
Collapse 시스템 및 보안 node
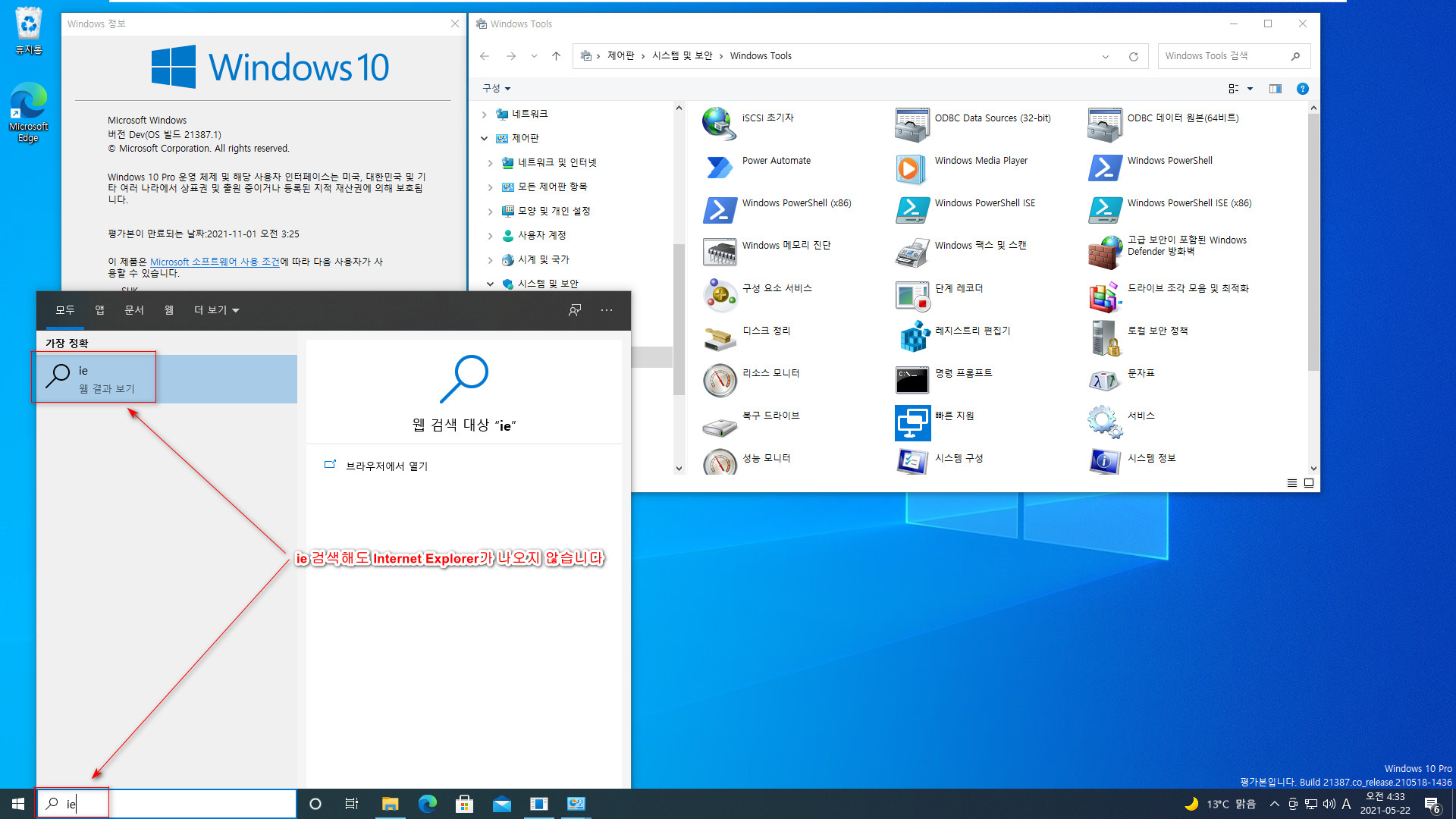click(490, 284)
